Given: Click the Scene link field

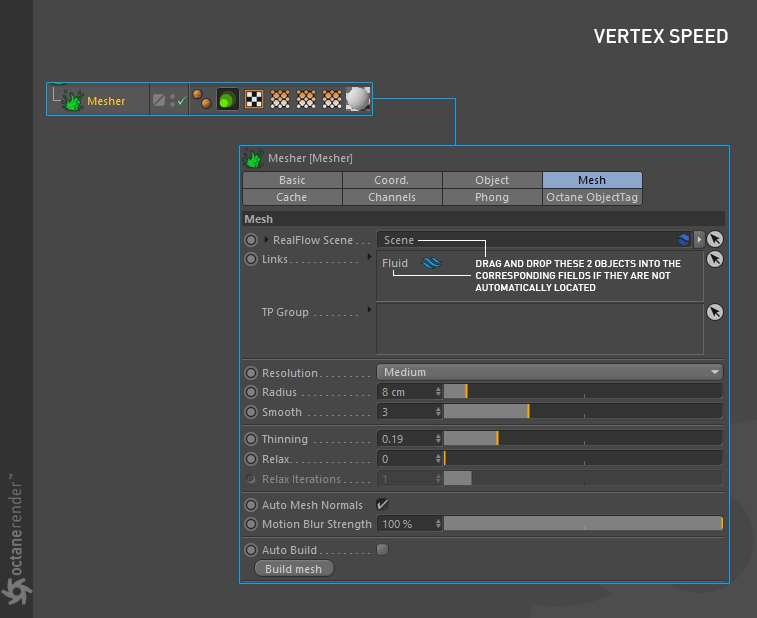Looking at the screenshot, I should 534,240.
